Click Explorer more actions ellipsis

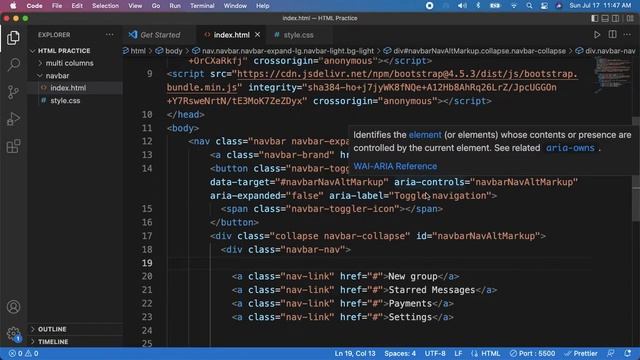pos(109,35)
